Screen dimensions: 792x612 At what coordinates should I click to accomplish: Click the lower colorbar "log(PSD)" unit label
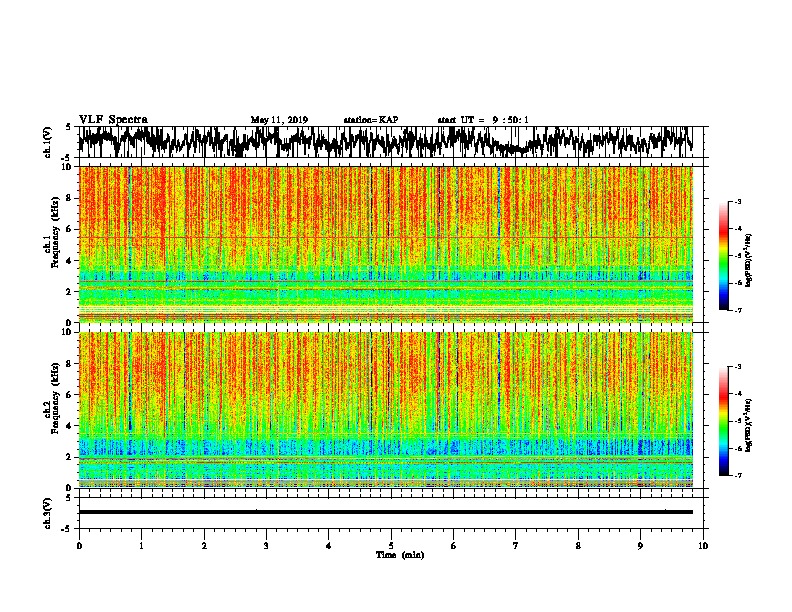point(749,425)
